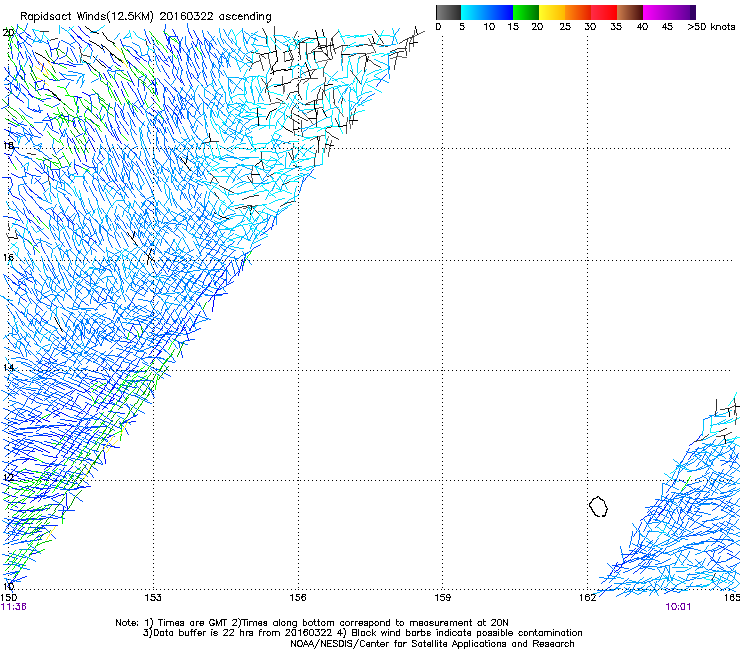Click the yellow 20-25 knots color segment
The height and width of the screenshot is (650, 740).
[552, 12]
